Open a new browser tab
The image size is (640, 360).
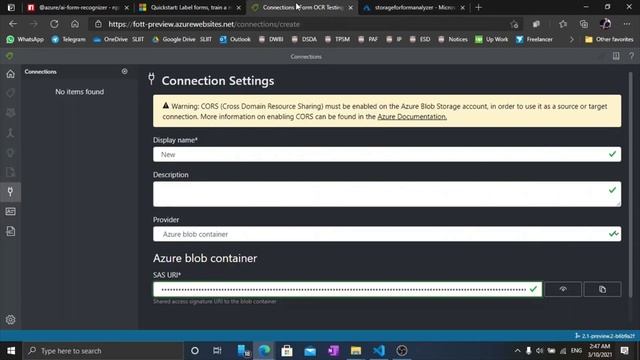[x=478, y=7]
